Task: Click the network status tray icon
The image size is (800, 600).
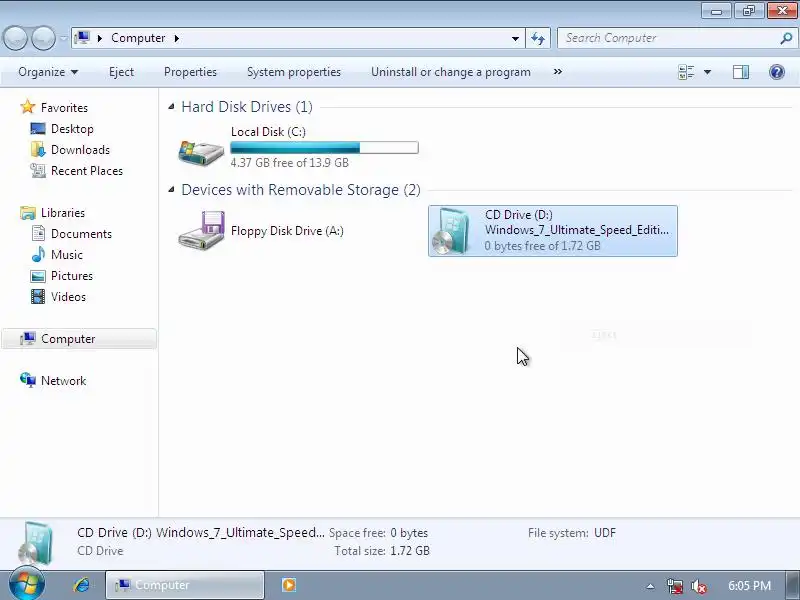Action: [x=675, y=586]
